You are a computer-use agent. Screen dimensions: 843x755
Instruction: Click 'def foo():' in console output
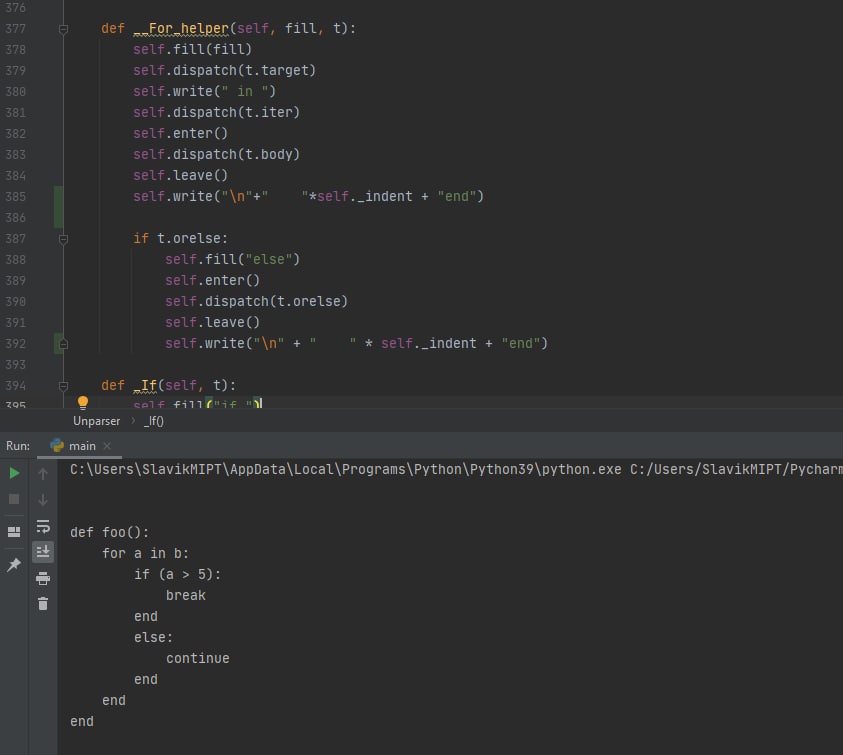[110, 532]
